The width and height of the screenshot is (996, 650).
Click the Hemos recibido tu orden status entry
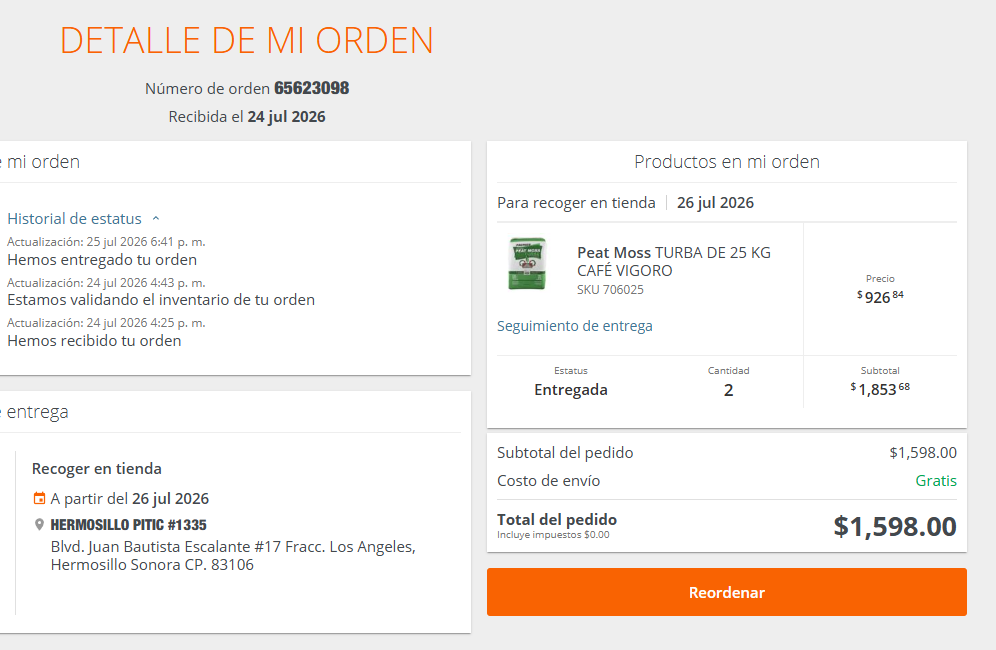tap(94, 341)
